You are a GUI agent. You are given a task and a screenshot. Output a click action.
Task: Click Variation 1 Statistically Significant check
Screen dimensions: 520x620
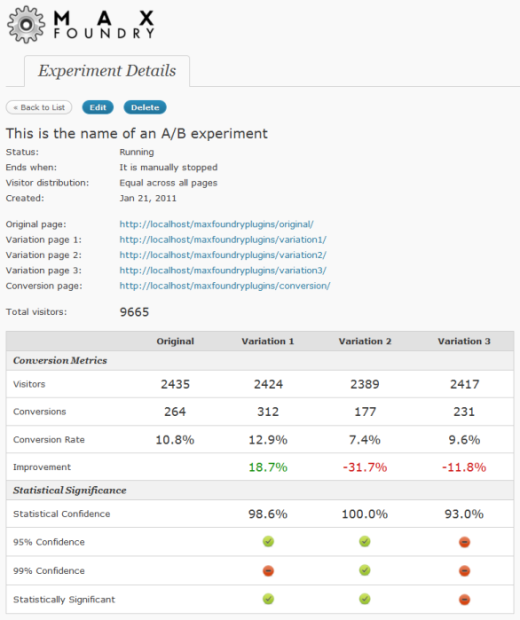(x=268, y=599)
